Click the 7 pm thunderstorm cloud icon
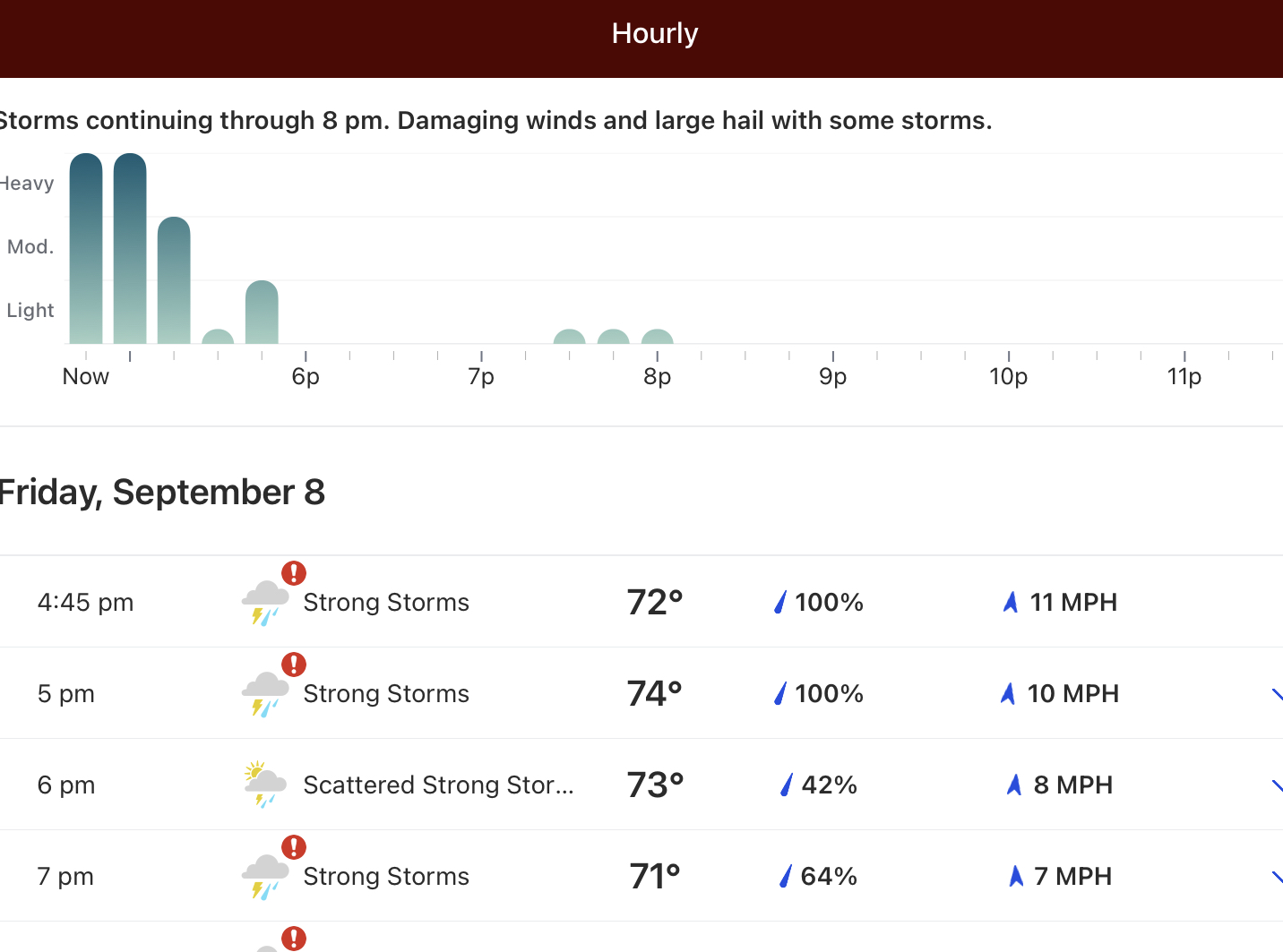1283x952 pixels. [264, 876]
